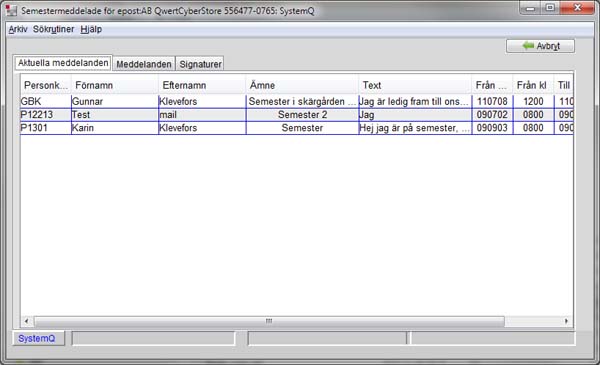Click the left scroll arrow of horizontal scrollbar
Viewport: 600px width, 365px height.
coord(26,321)
